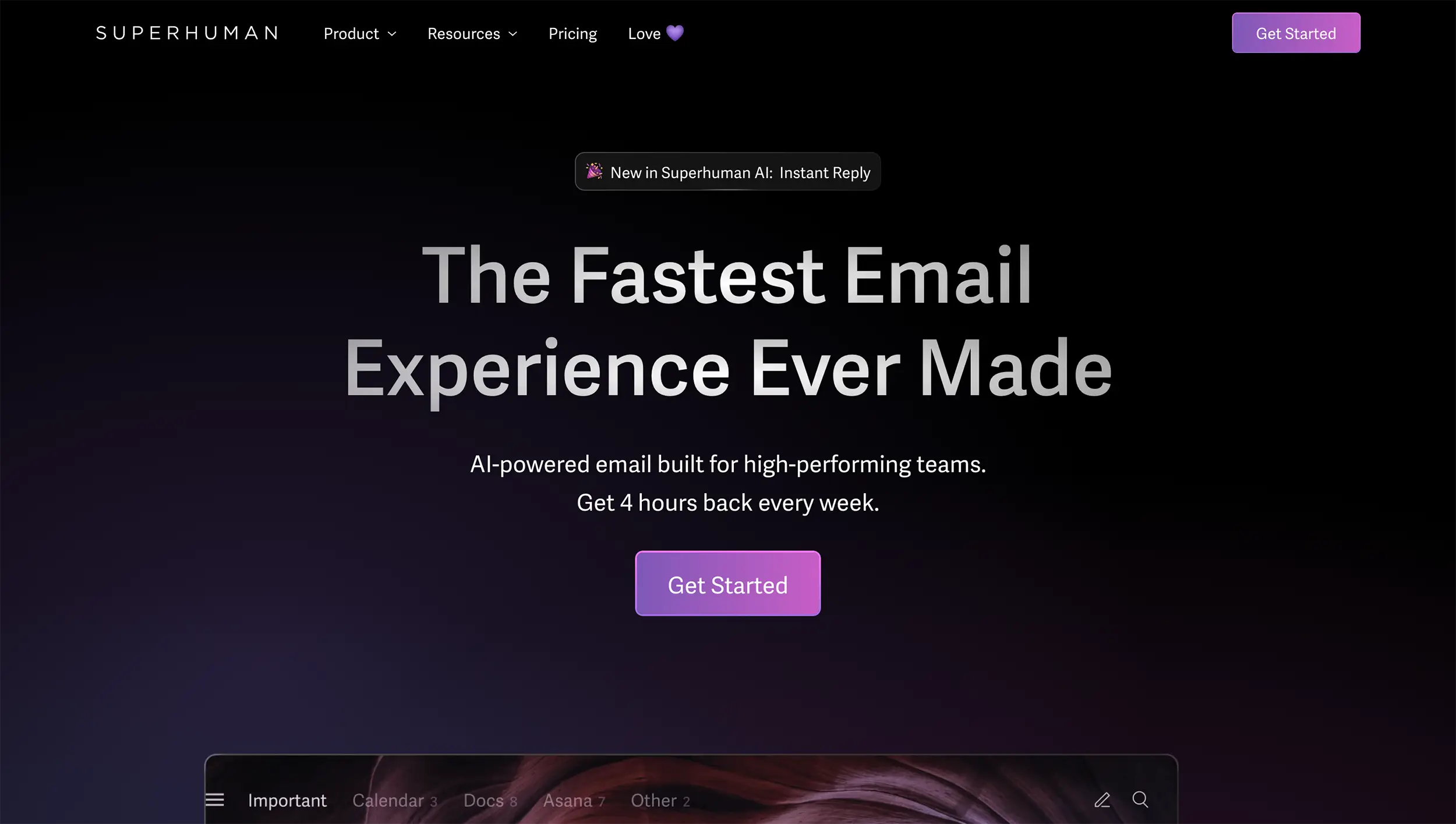Screen dimensions: 1456x824
Task: Click the compose/edit icon
Action: click(1101, 799)
